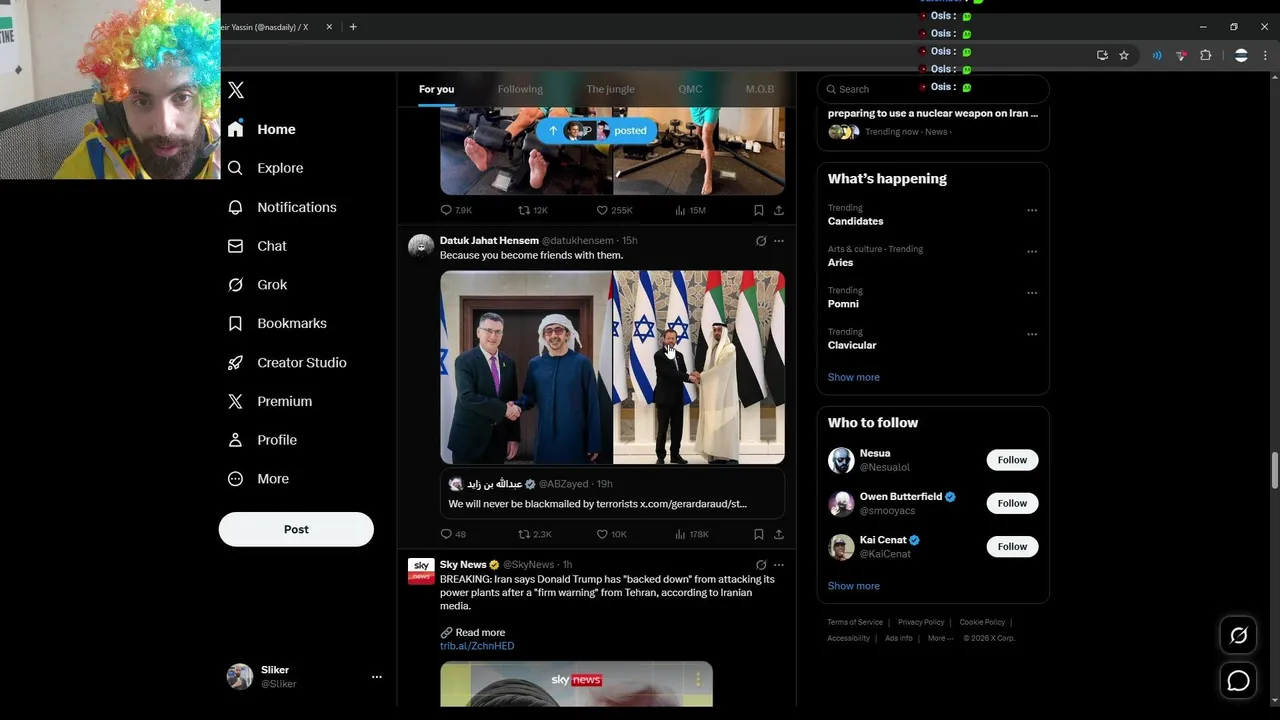Screen dimensions: 1280x720
Task: Click the new posts pill labeled posted
Action: 597,131
